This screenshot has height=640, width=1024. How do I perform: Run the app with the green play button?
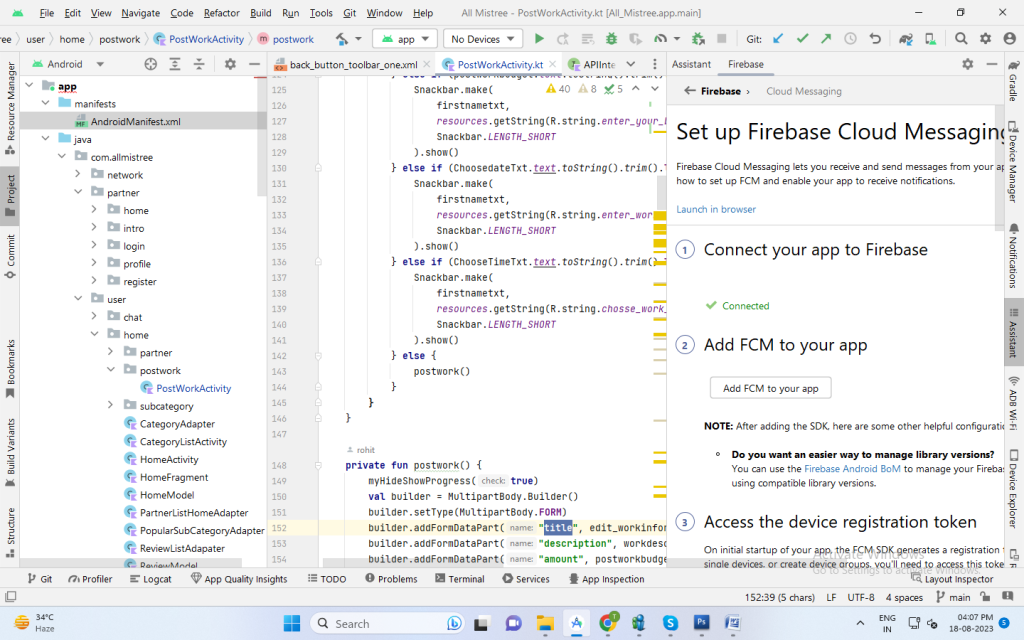click(x=539, y=39)
